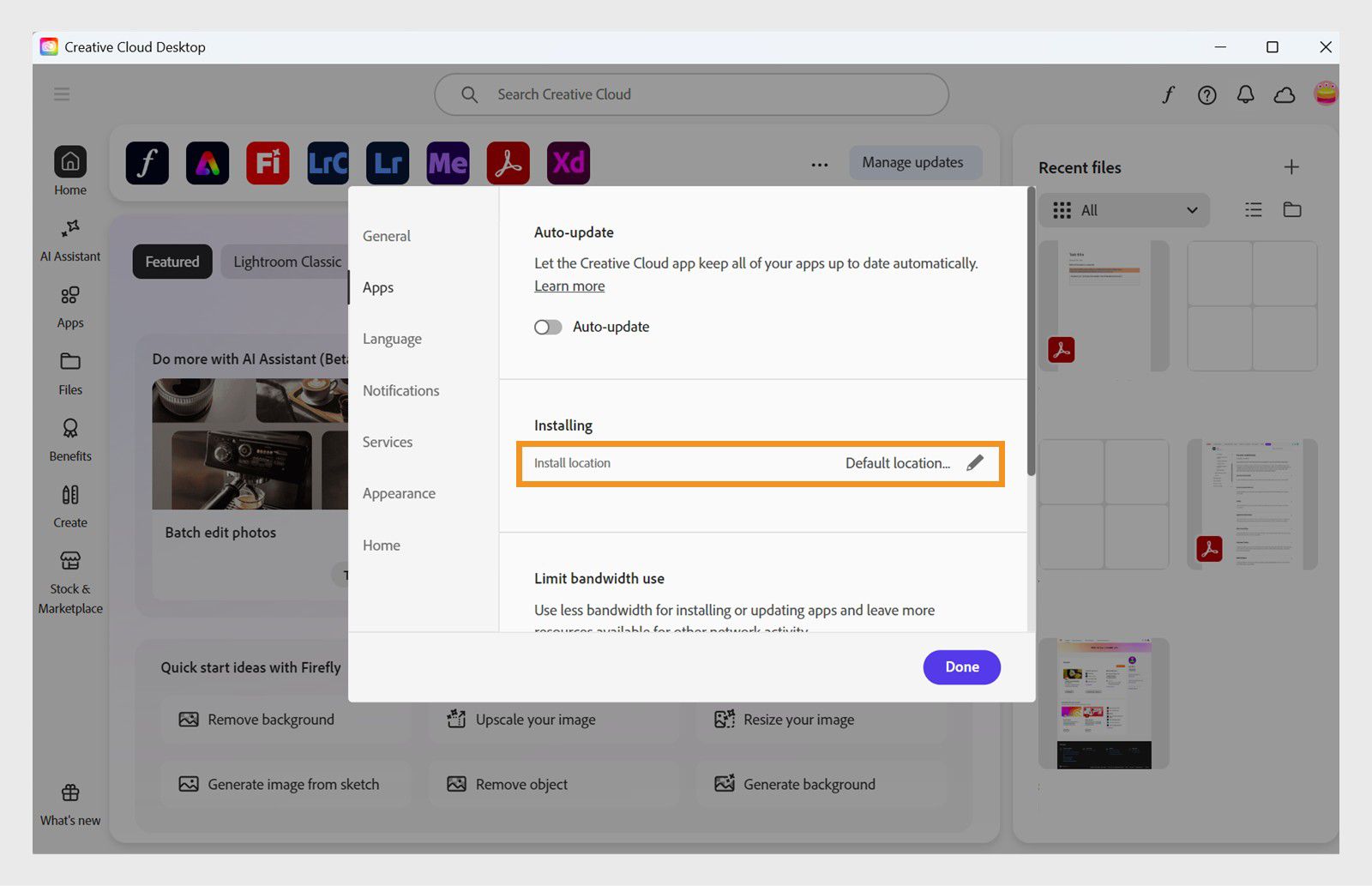Launch Lightroom Classic from the app bar
This screenshot has height=886, width=1372.
click(328, 163)
